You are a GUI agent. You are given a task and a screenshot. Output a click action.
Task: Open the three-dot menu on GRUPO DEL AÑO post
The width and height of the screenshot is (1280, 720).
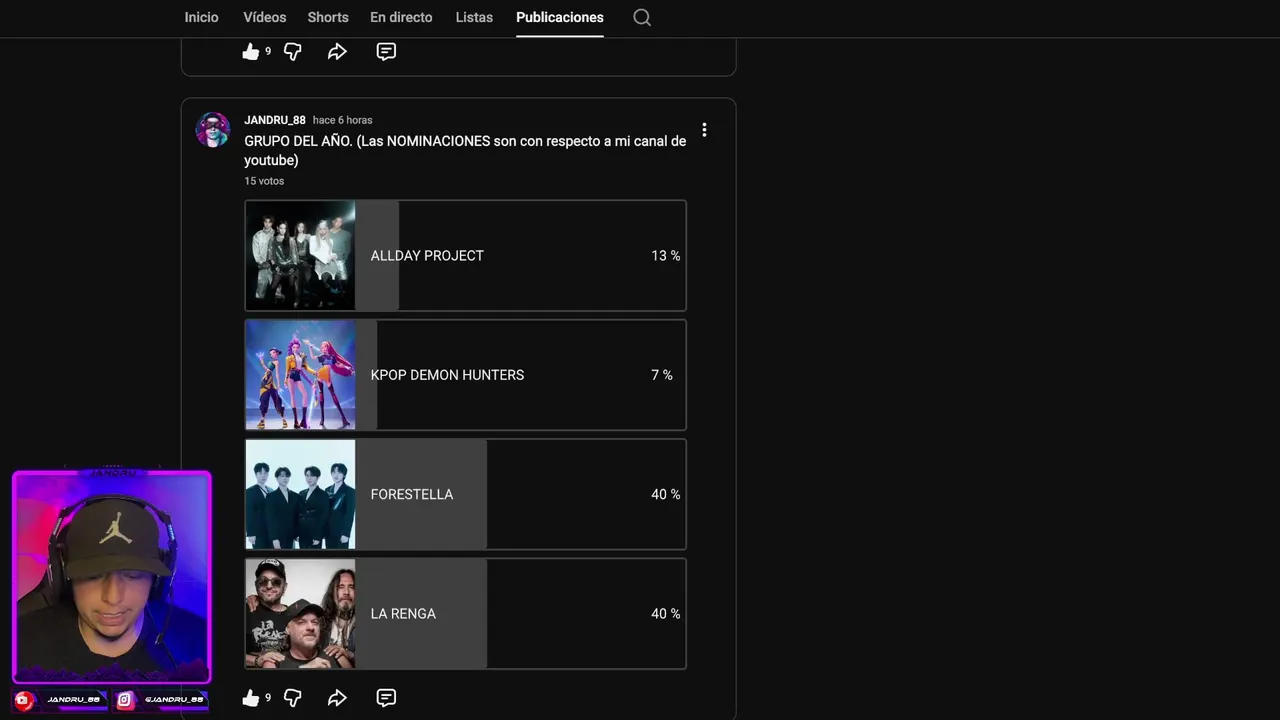[704, 130]
